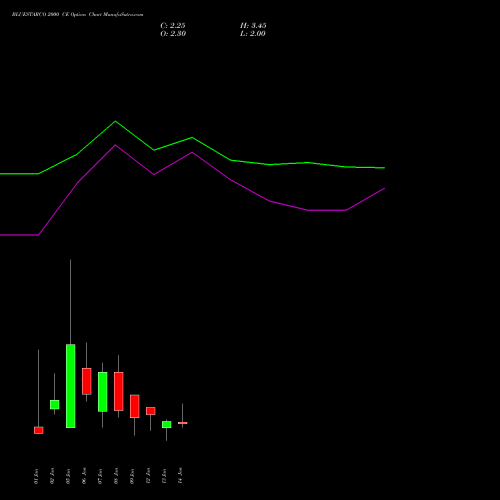Click the small red candle on 01 Jan
Screen dimensions: 500x500
(39, 430)
